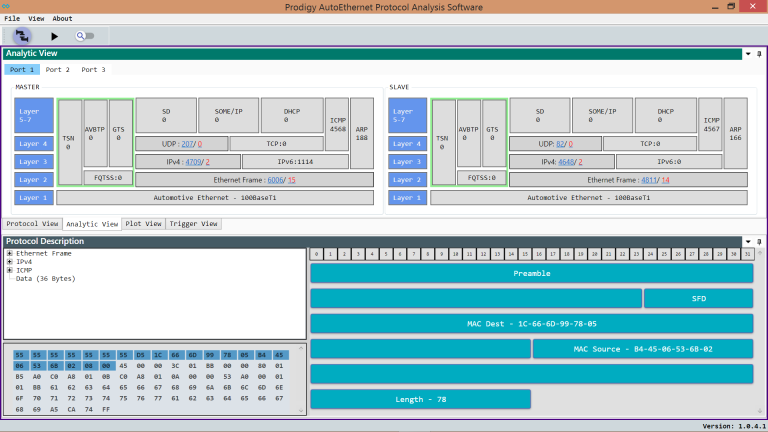Click Slave Layer 2 button
Screen dimensions: 768x432
408,180
